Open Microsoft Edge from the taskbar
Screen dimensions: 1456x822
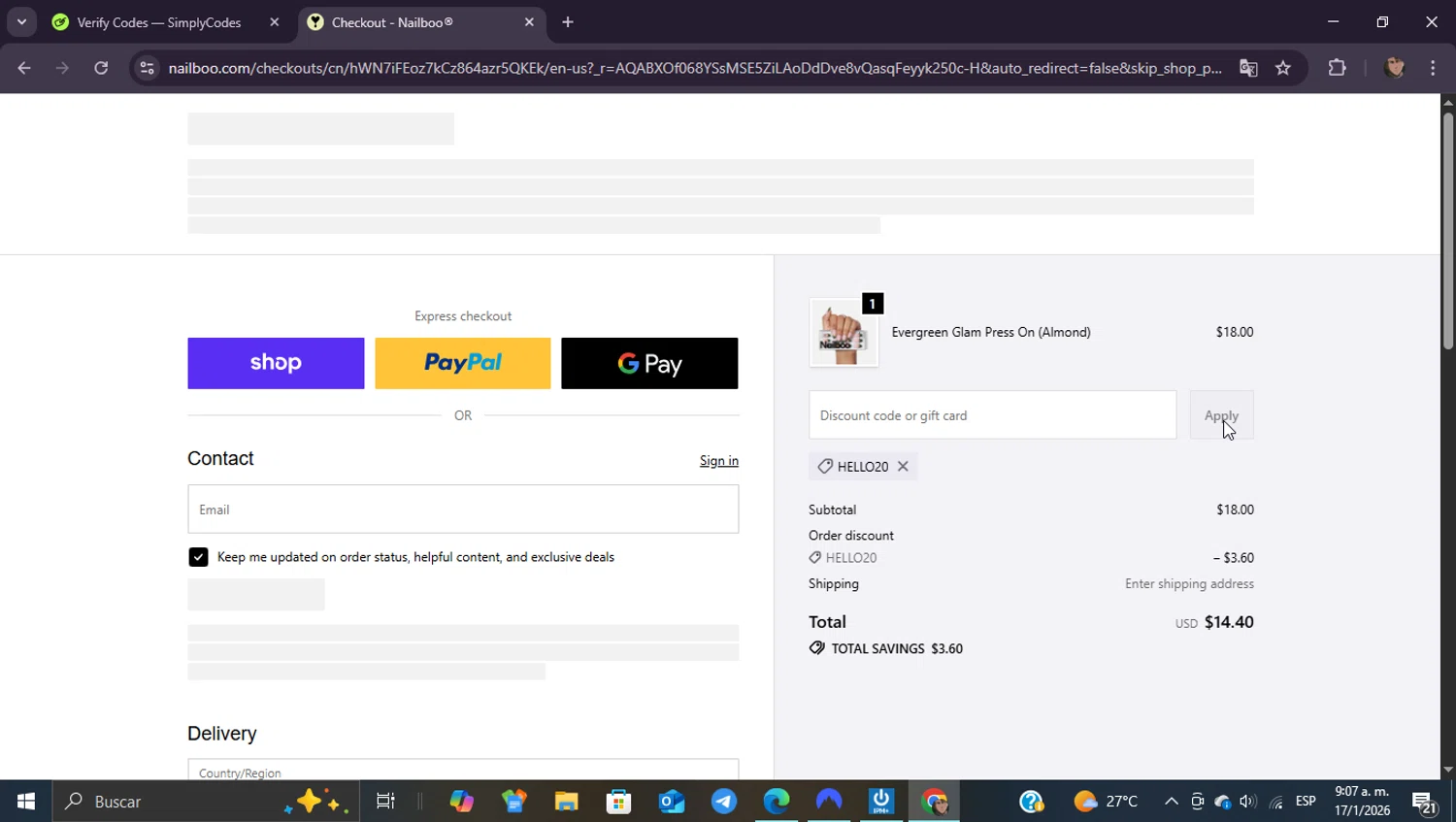click(x=777, y=802)
